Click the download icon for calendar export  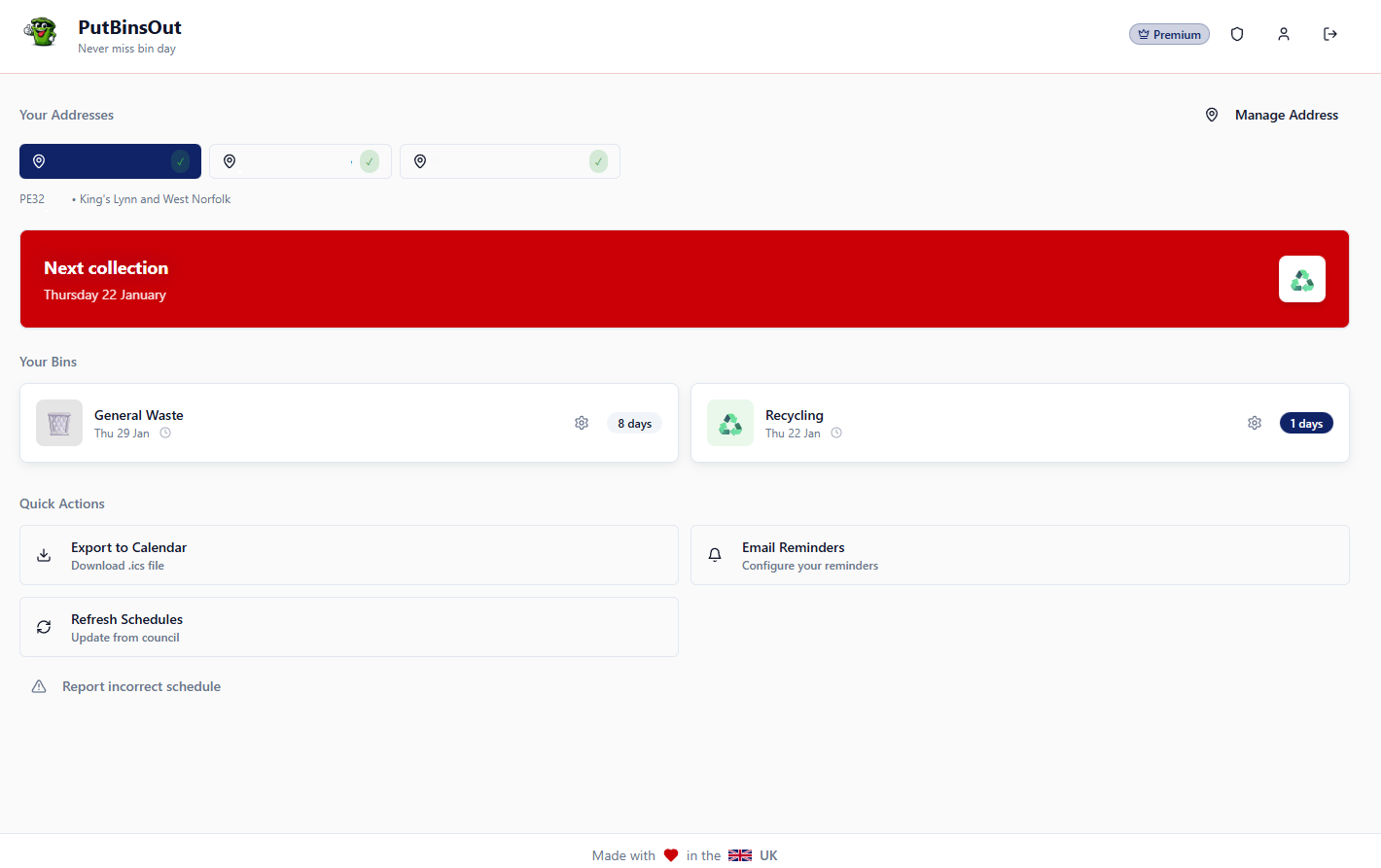pyautogui.click(x=44, y=555)
